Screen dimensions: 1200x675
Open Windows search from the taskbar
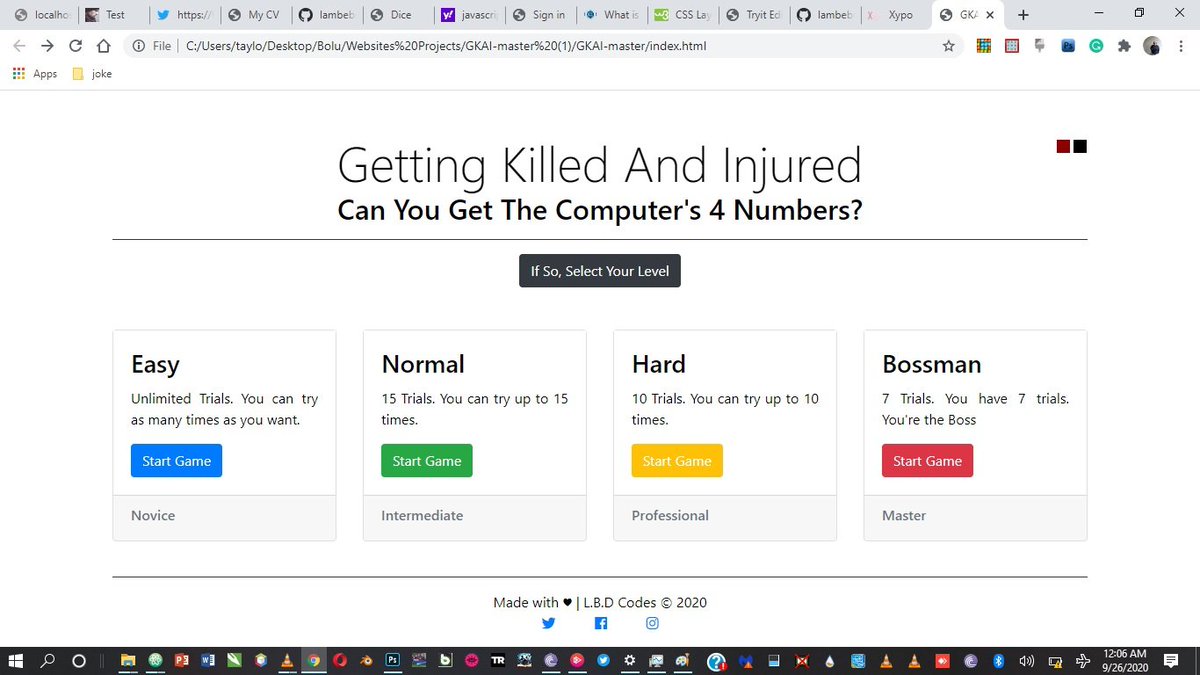(x=48, y=661)
